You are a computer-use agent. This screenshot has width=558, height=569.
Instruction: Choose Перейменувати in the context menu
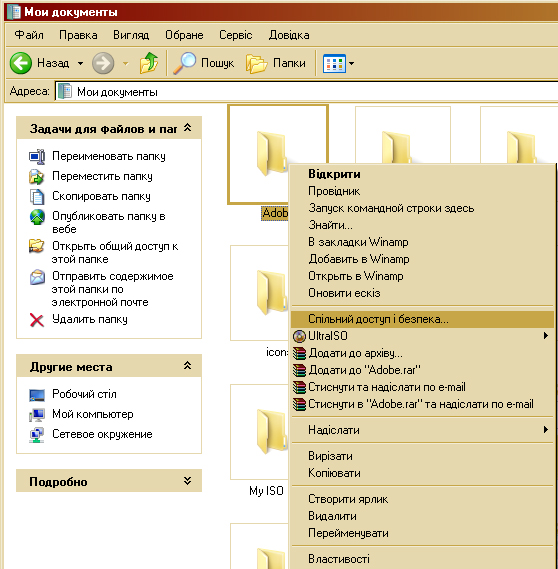pyautogui.click(x=423, y=533)
